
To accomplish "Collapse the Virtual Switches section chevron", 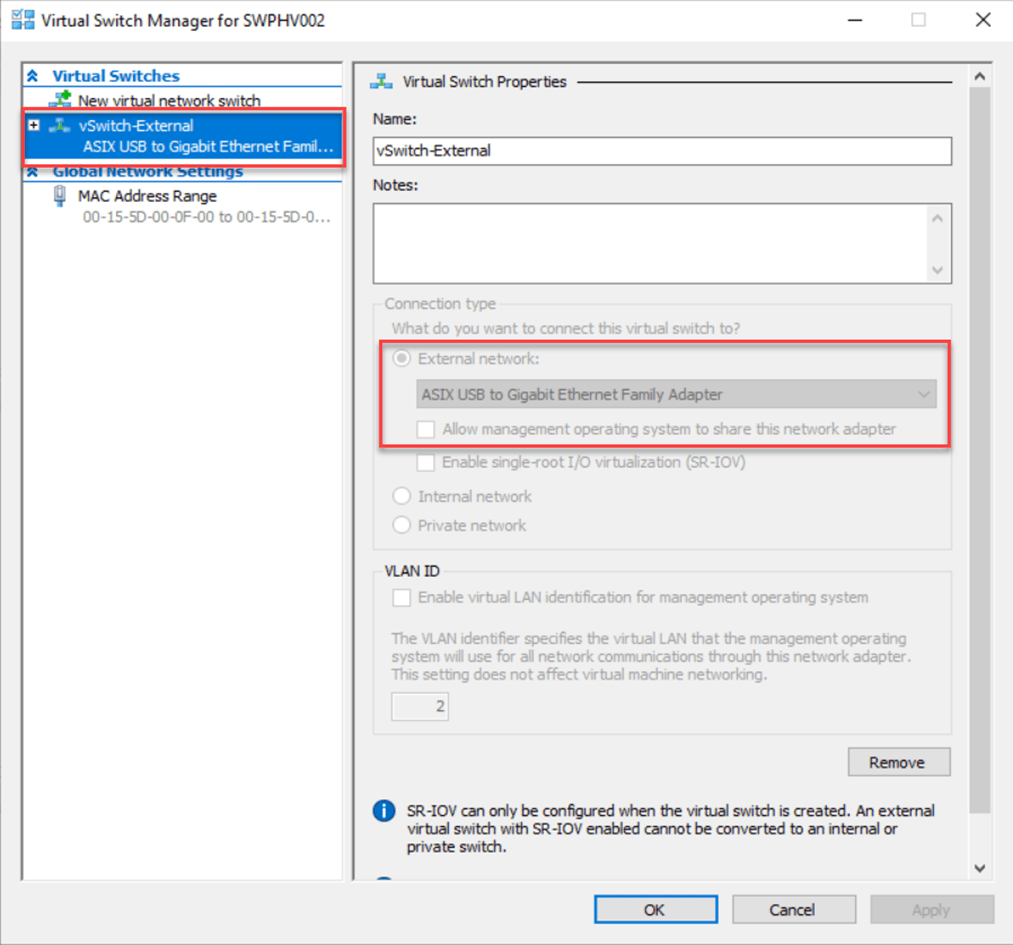I will pos(33,76).
